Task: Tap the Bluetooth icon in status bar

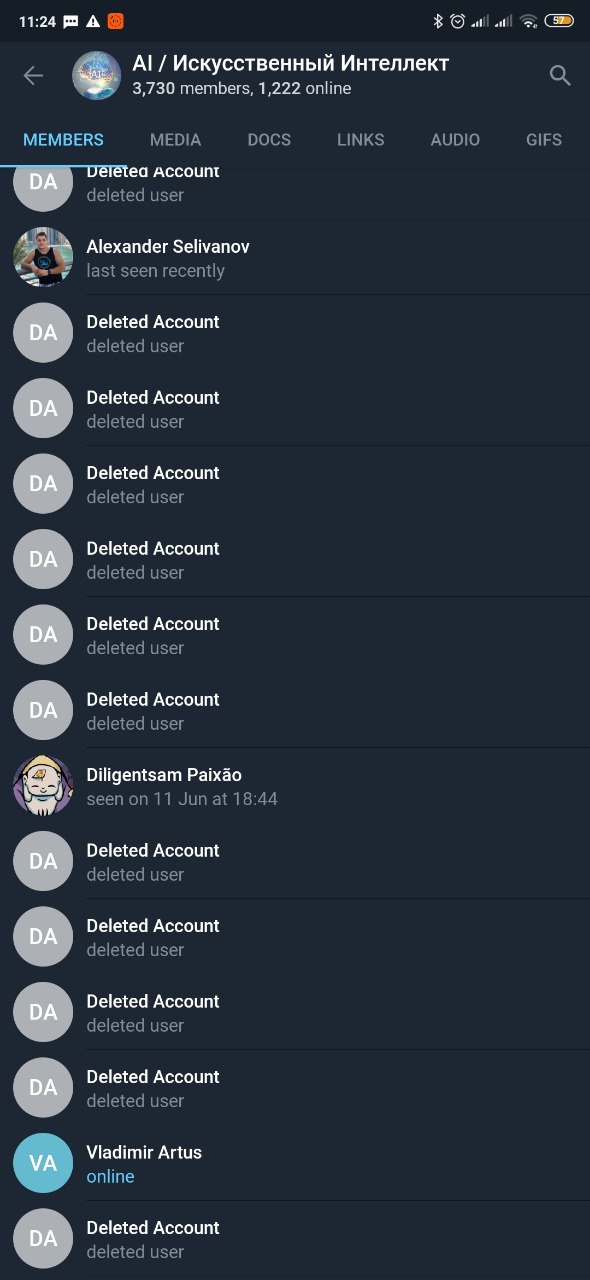Action: pyautogui.click(x=438, y=21)
